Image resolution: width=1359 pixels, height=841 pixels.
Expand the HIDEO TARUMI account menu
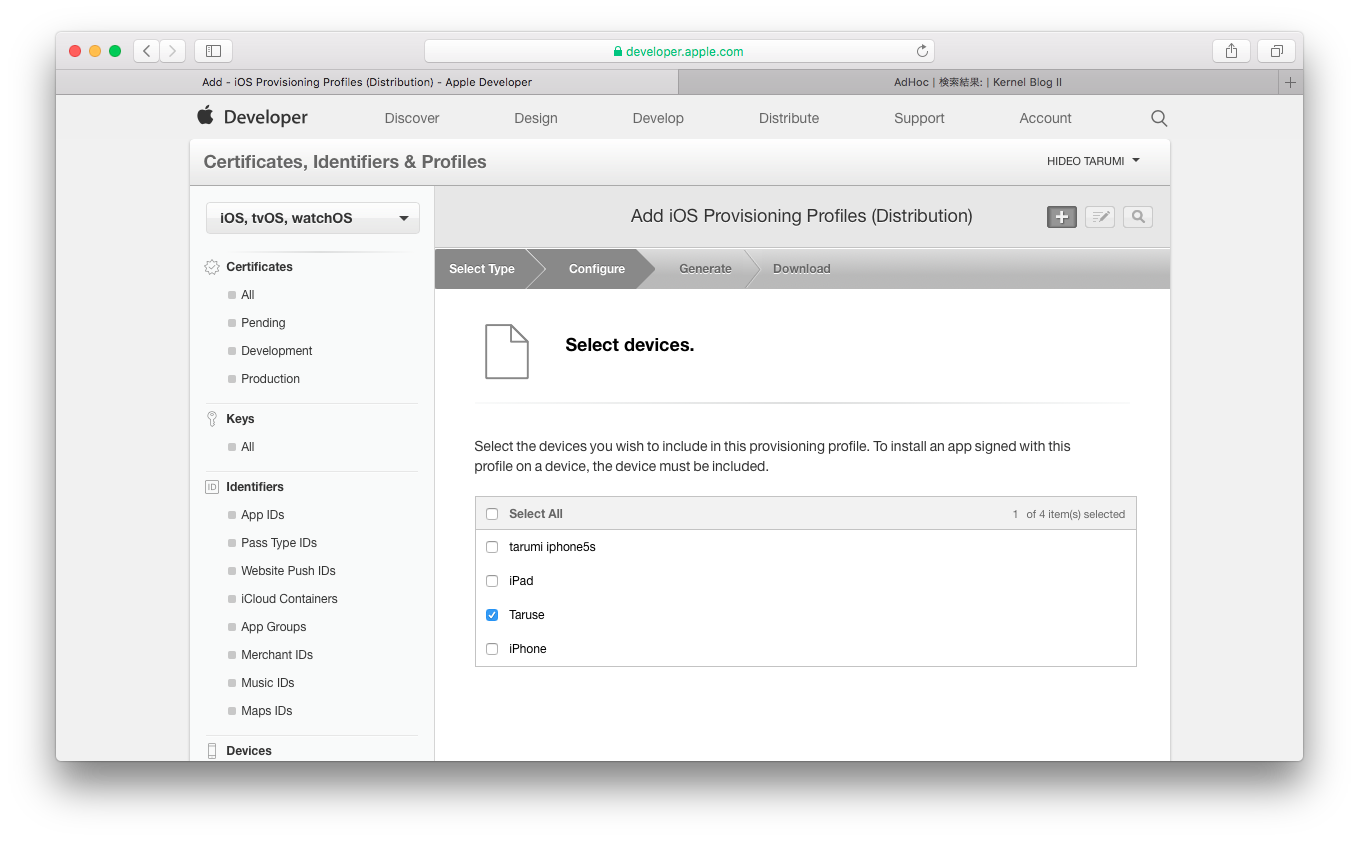(x=1093, y=161)
